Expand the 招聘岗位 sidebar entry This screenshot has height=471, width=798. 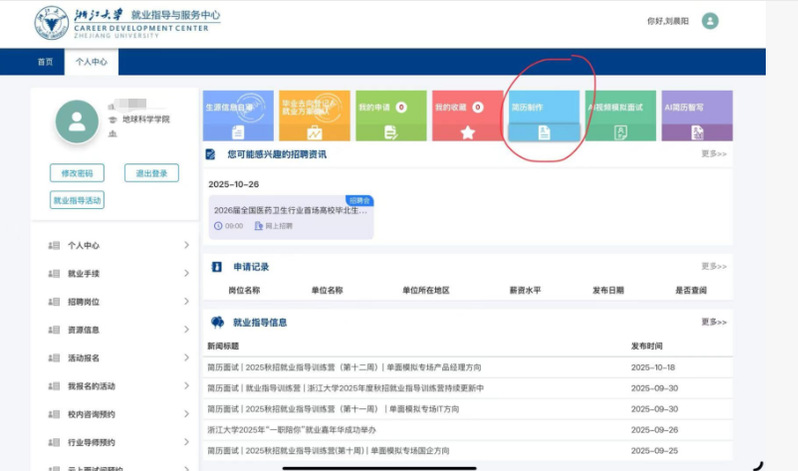click(x=118, y=302)
